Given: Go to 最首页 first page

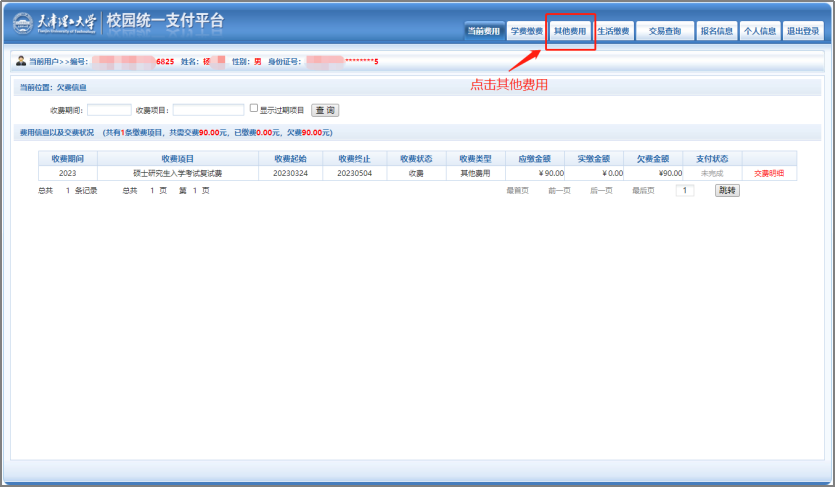Looking at the screenshot, I should (x=517, y=190).
